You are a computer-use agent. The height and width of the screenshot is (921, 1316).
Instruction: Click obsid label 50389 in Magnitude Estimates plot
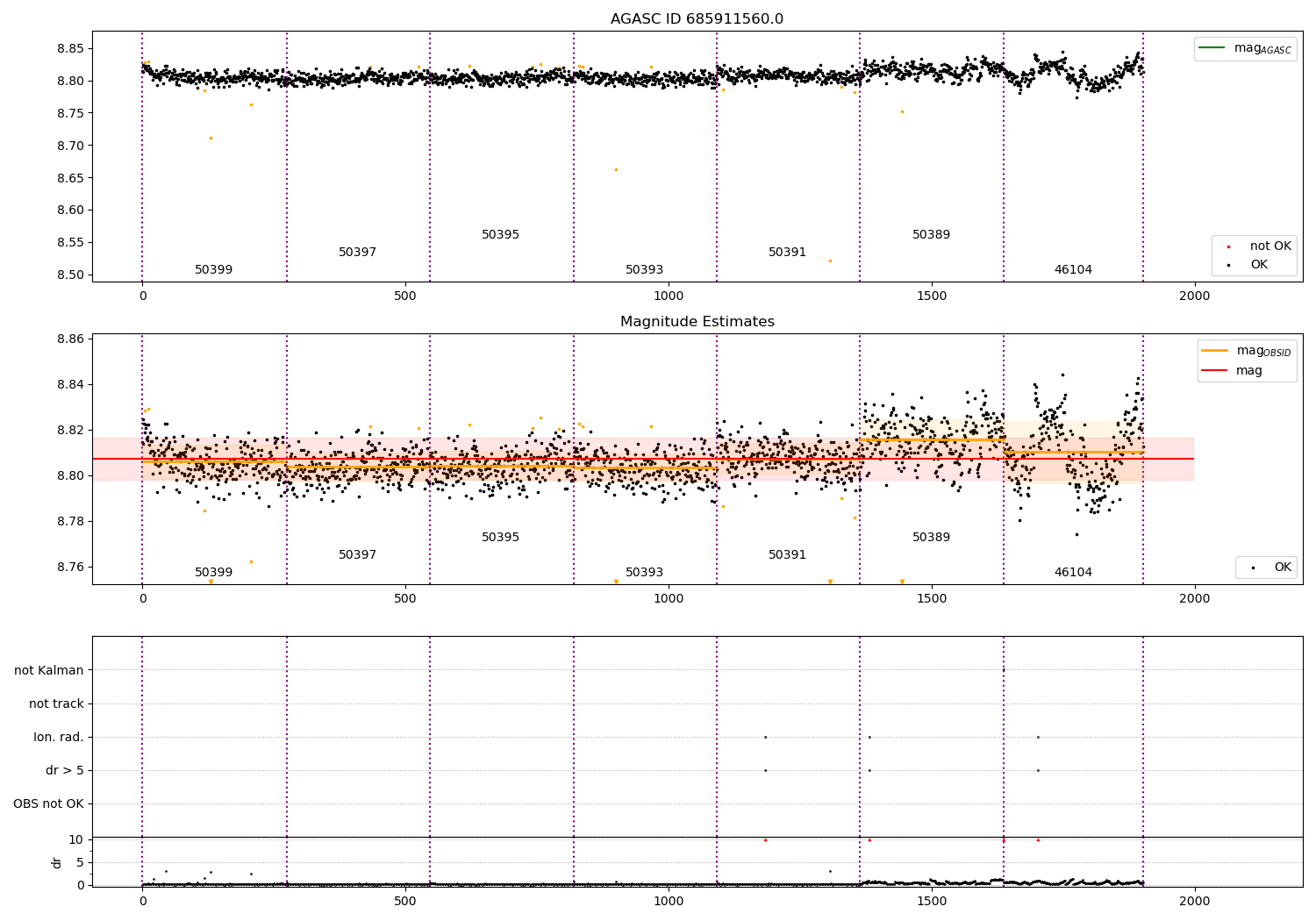[931, 538]
